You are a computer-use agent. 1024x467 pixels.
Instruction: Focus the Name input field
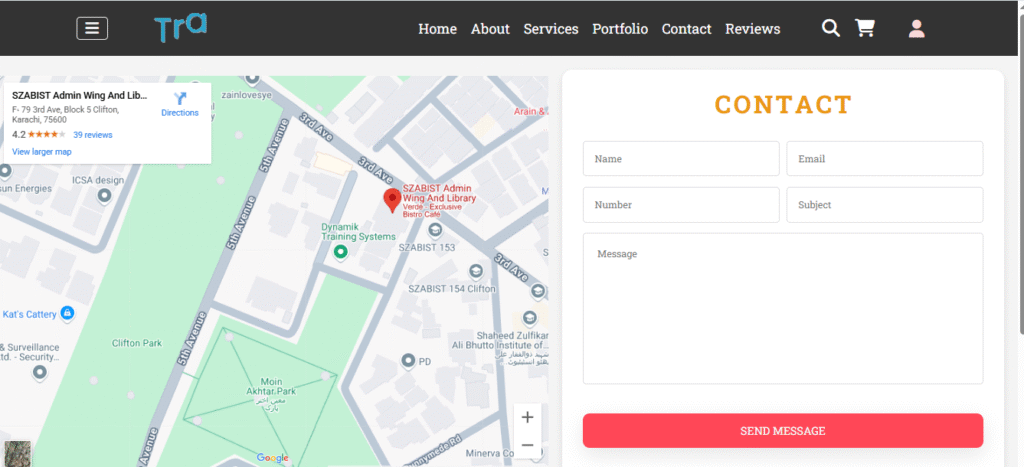point(681,159)
